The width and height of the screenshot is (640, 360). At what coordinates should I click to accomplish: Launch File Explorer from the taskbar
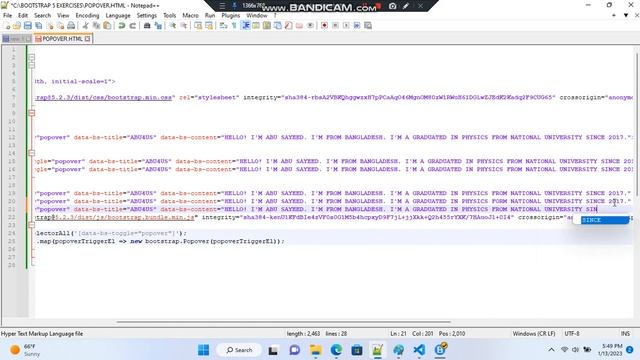tap(316, 350)
